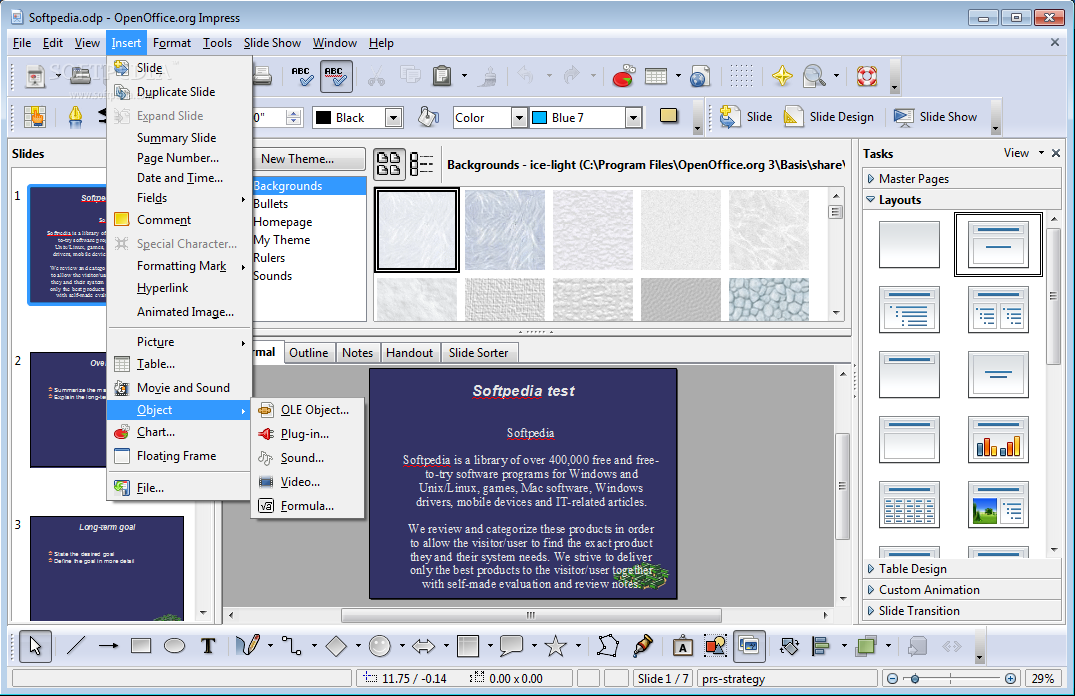The width and height of the screenshot is (1075, 696).
Task: Select the Line drawing tool
Action: pyautogui.click(x=75, y=646)
